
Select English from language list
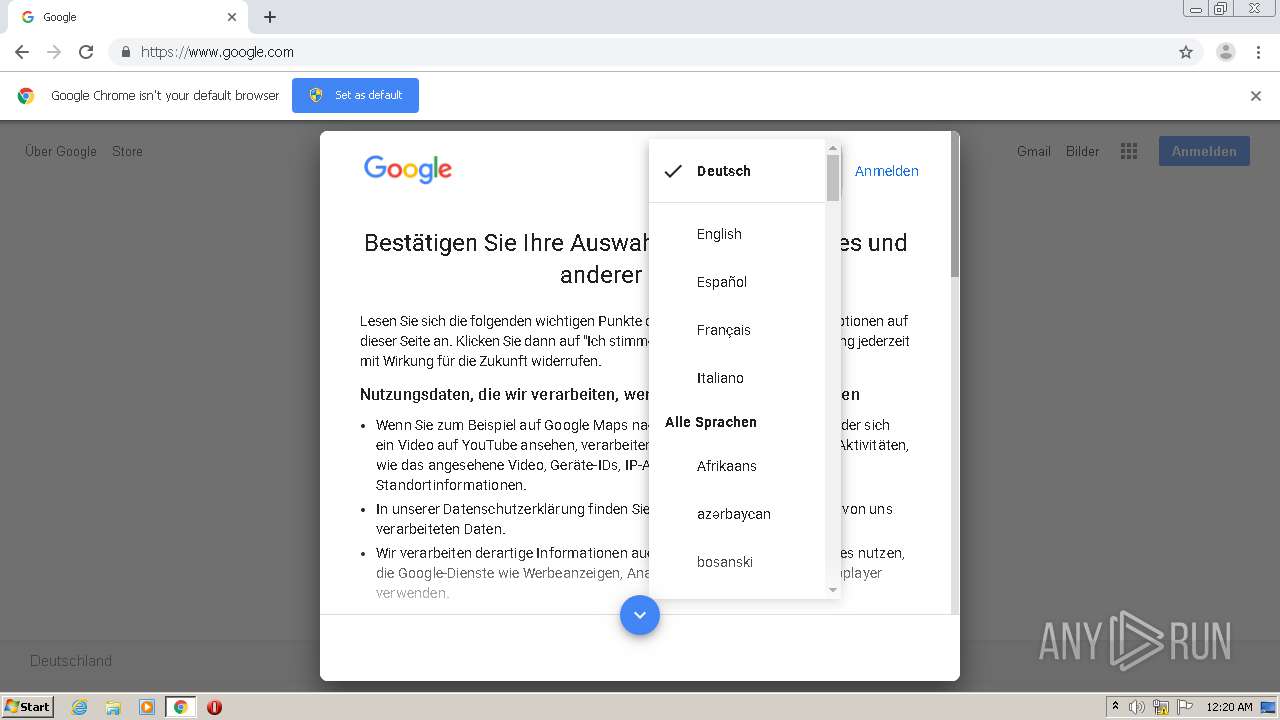(737, 234)
